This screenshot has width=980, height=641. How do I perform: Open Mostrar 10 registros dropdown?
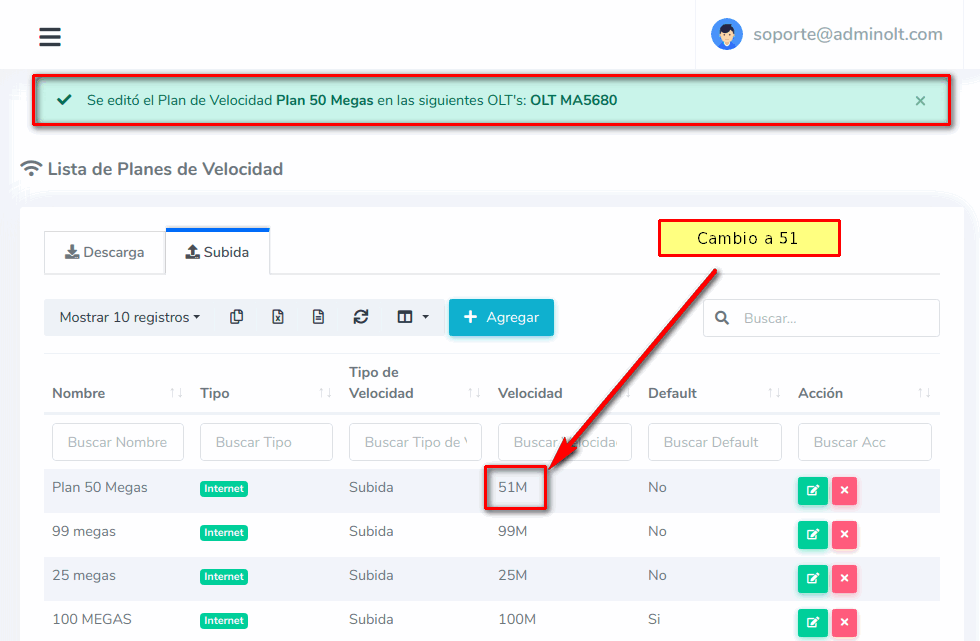(129, 317)
